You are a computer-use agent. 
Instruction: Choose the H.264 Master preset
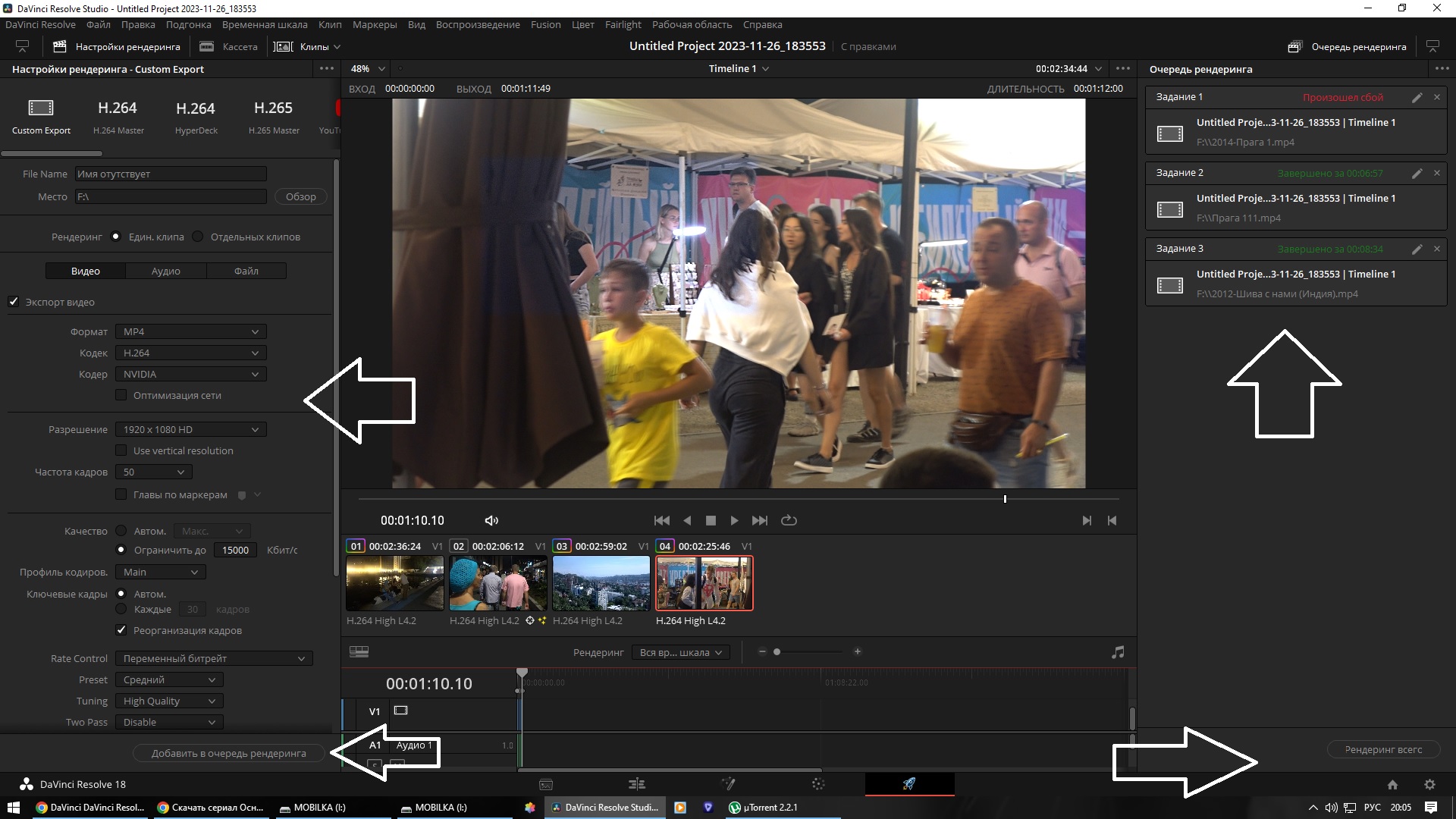point(118,116)
